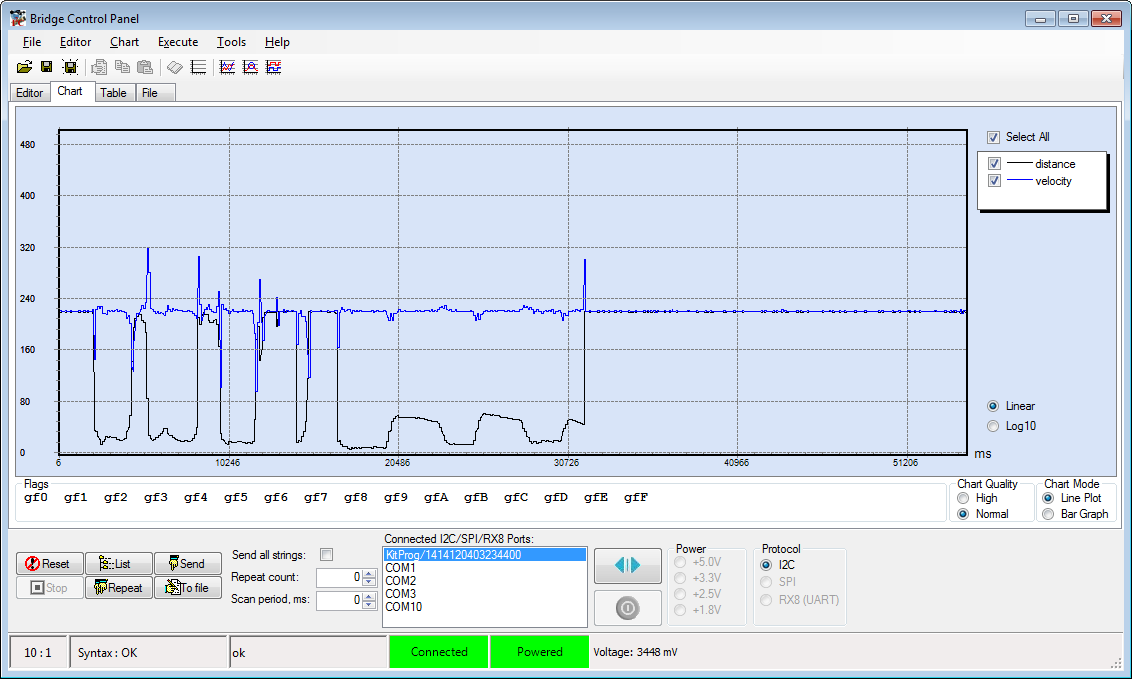Image resolution: width=1132 pixels, height=679 pixels.
Task: Click the gfF flag label
Action: 636,497
